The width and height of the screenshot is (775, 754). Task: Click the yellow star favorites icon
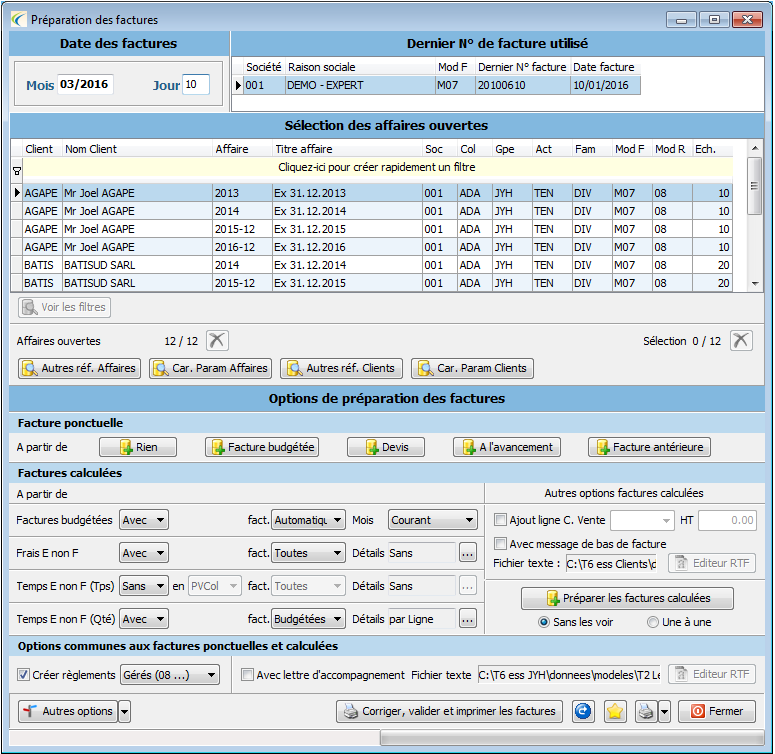(x=615, y=711)
